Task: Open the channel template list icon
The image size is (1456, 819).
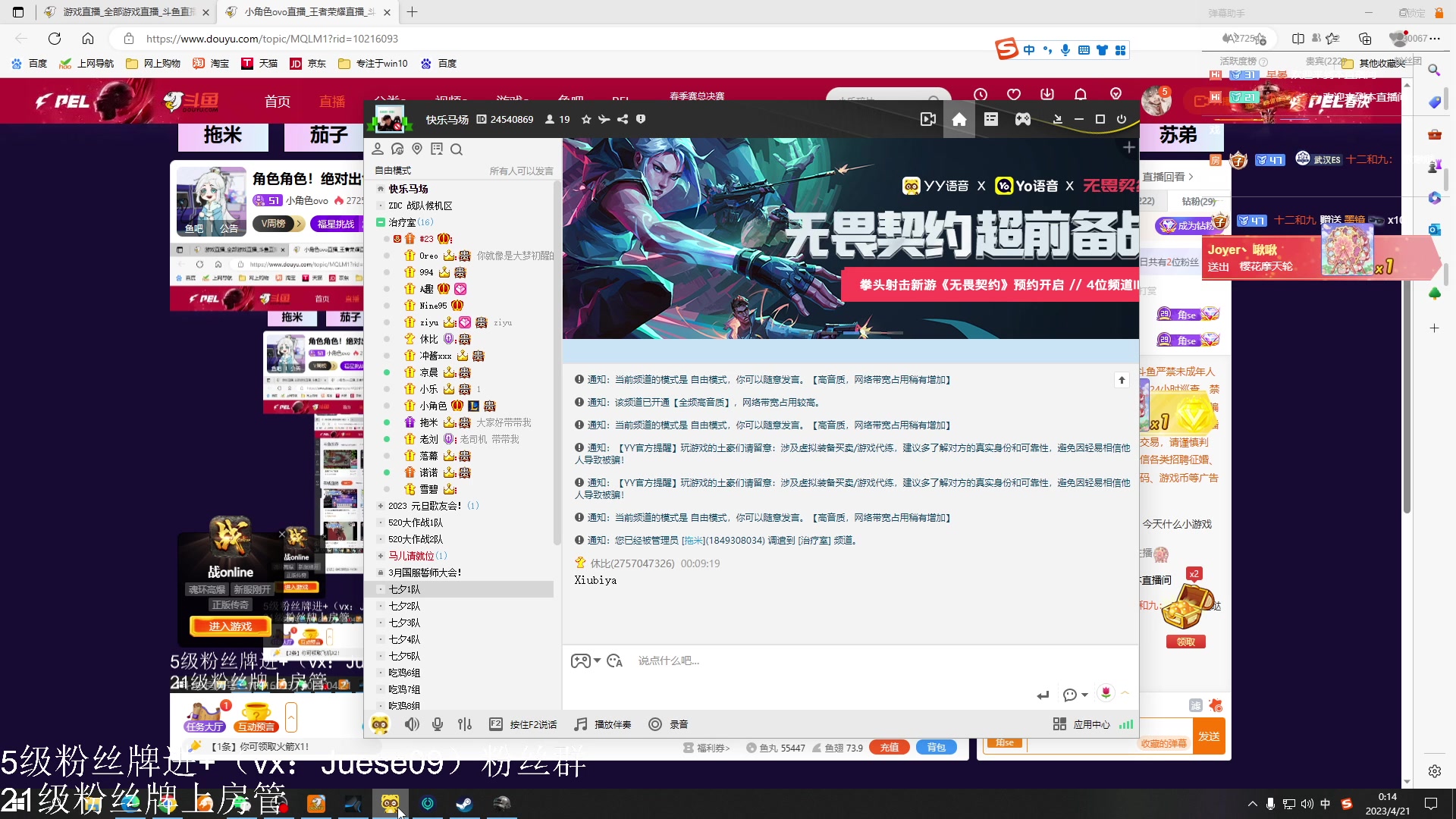Action: (x=991, y=120)
